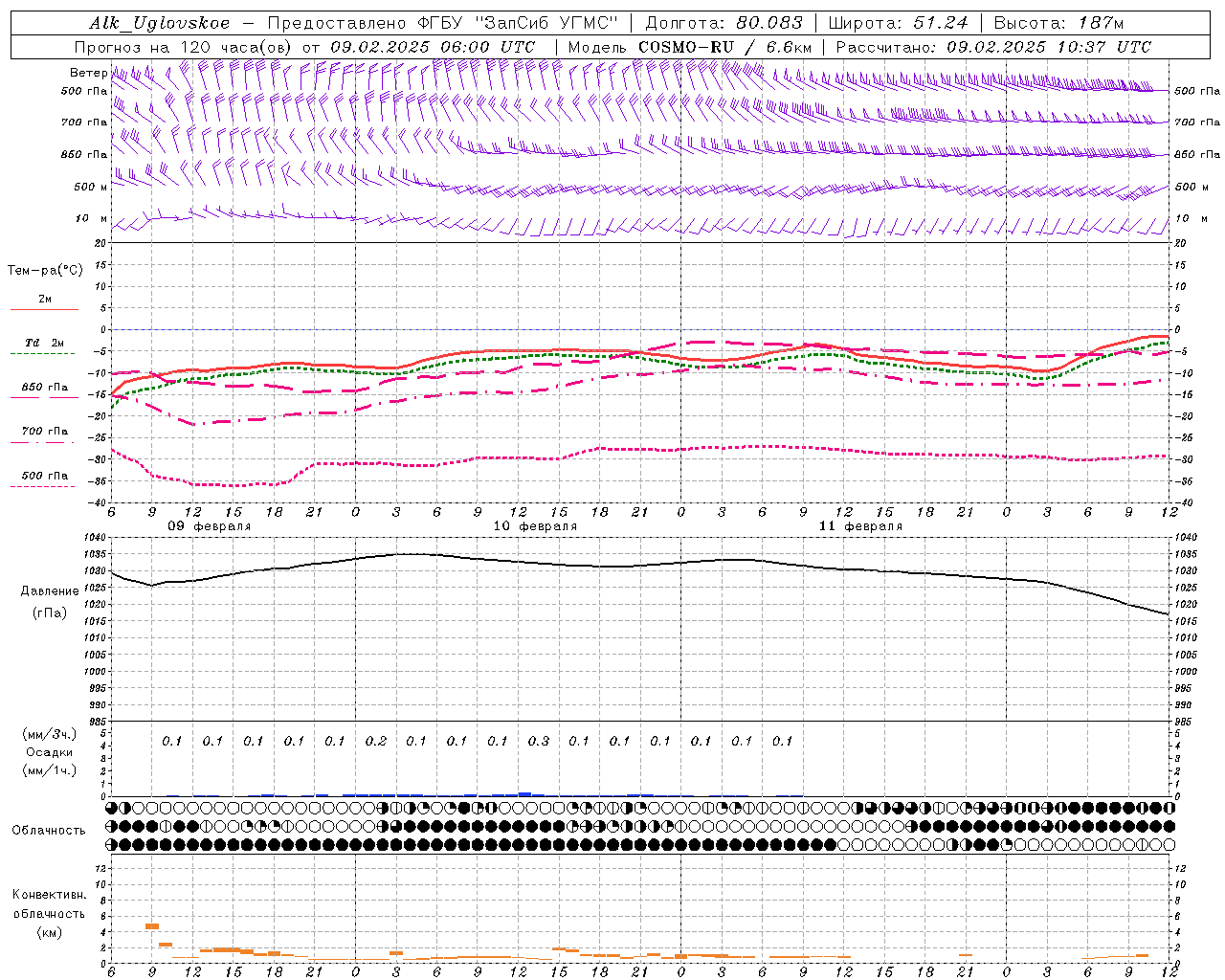Image resolution: width=1225 pixels, height=980 pixels.
Task: Click the Тем-ра(°C) temperature panel label
Action: pos(45,271)
